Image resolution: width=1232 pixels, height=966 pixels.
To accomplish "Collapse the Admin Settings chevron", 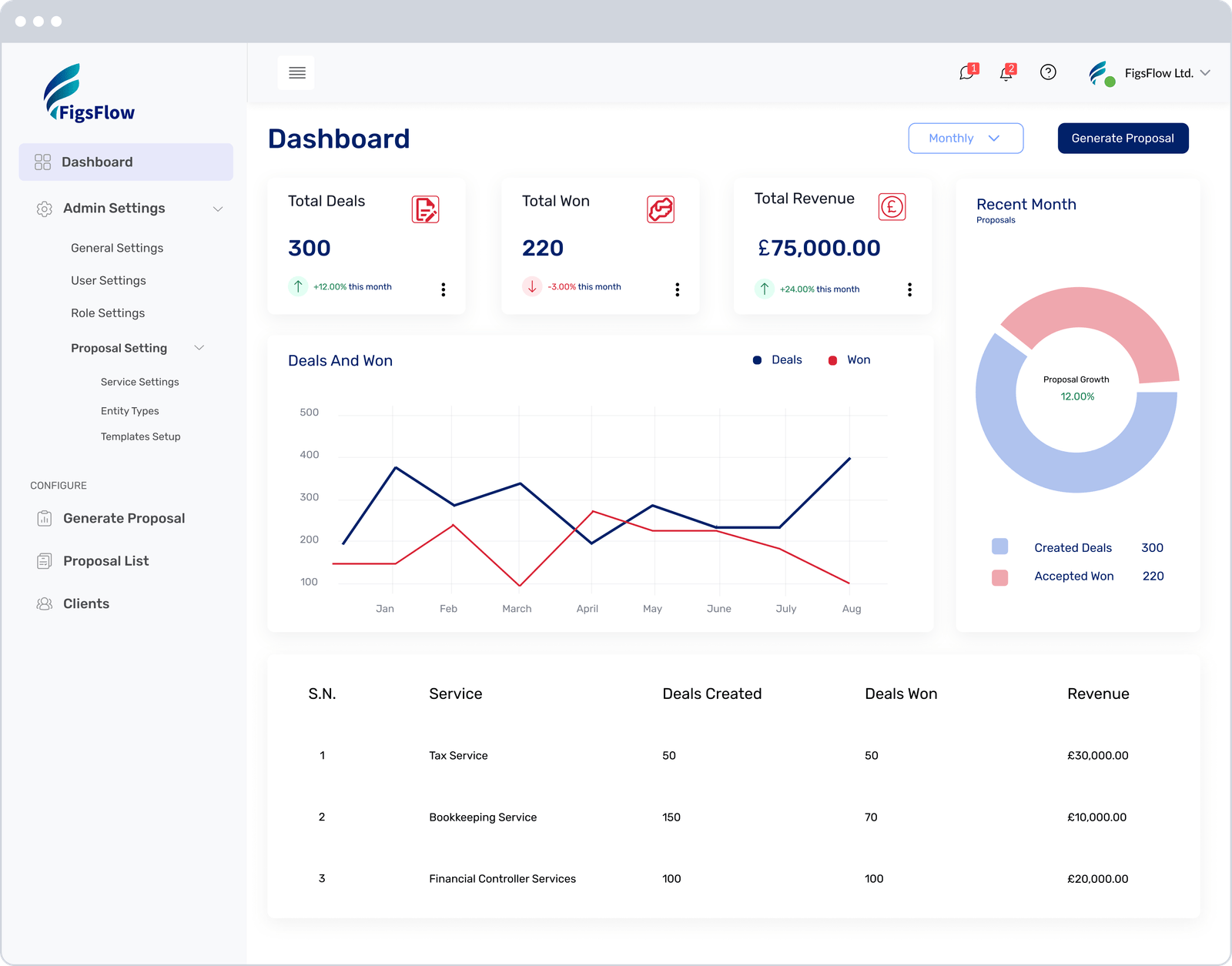I will point(218,209).
